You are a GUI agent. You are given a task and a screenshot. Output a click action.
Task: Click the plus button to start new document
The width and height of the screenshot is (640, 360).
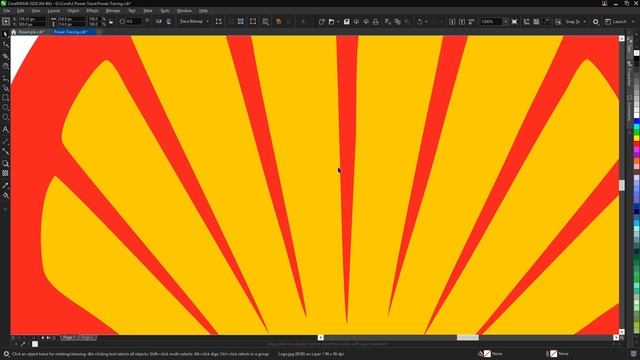click(99, 32)
